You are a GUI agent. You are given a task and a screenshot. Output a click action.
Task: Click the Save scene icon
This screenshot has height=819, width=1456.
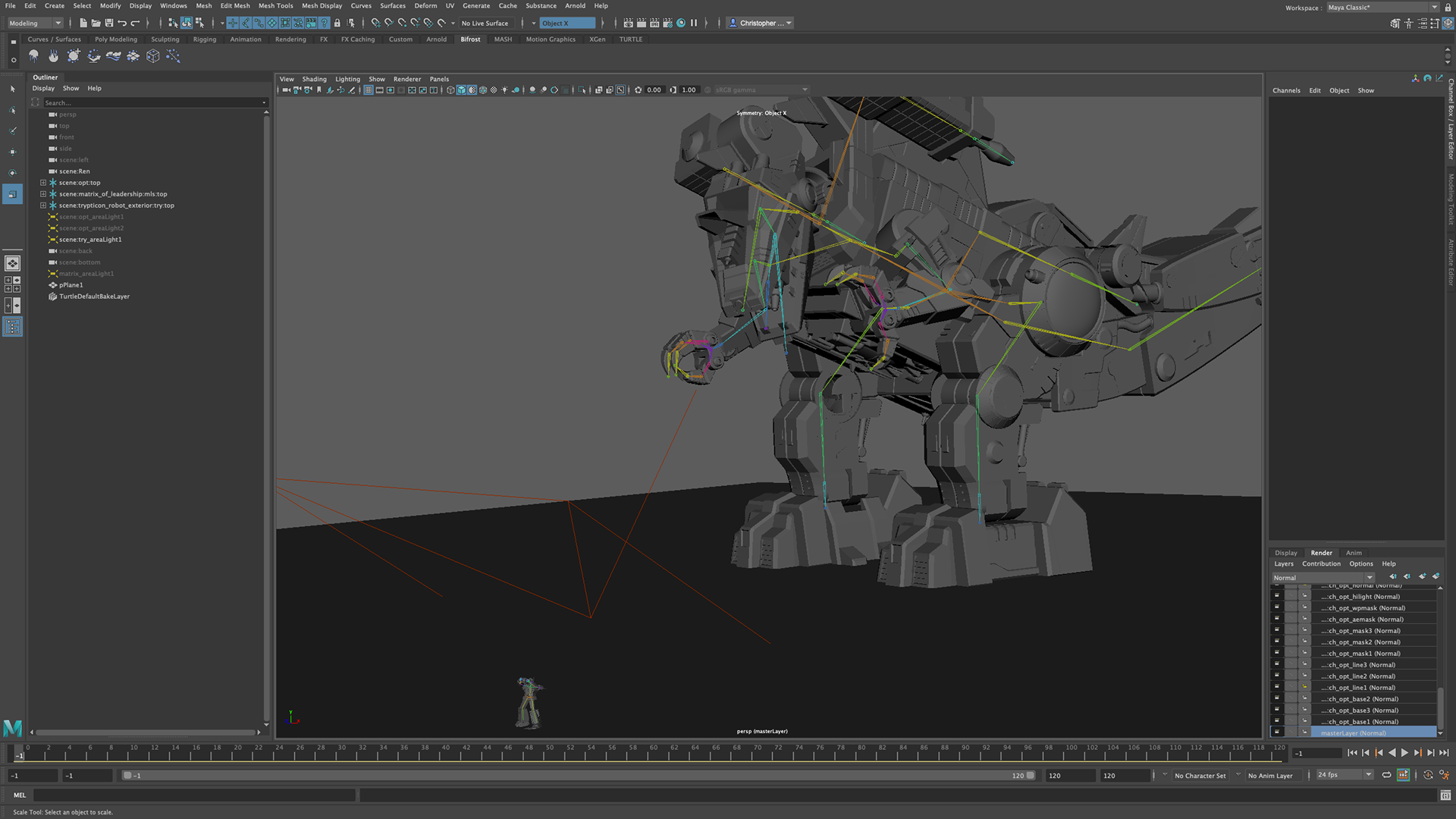[x=109, y=23]
